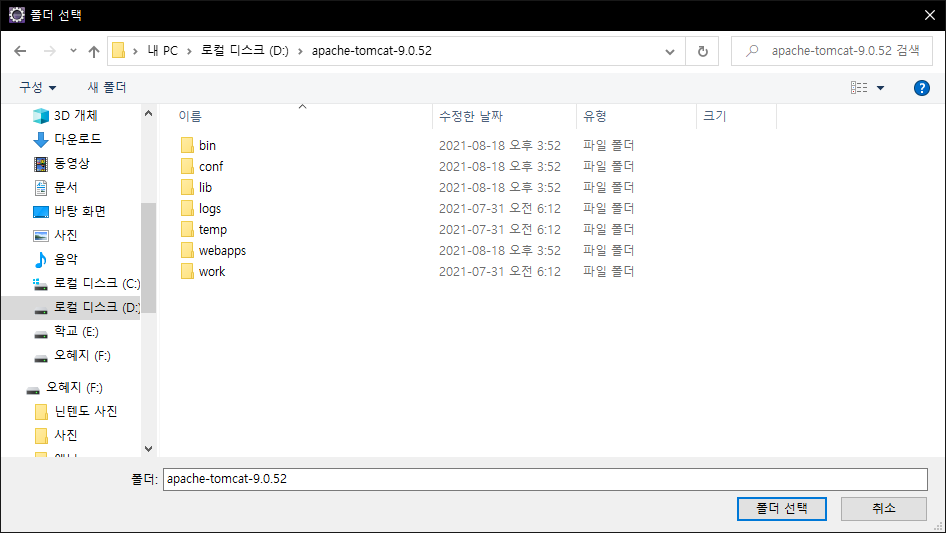Click the 음악 music note icon
This screenshot has width=946, height=533.
(x=40, y=260)
